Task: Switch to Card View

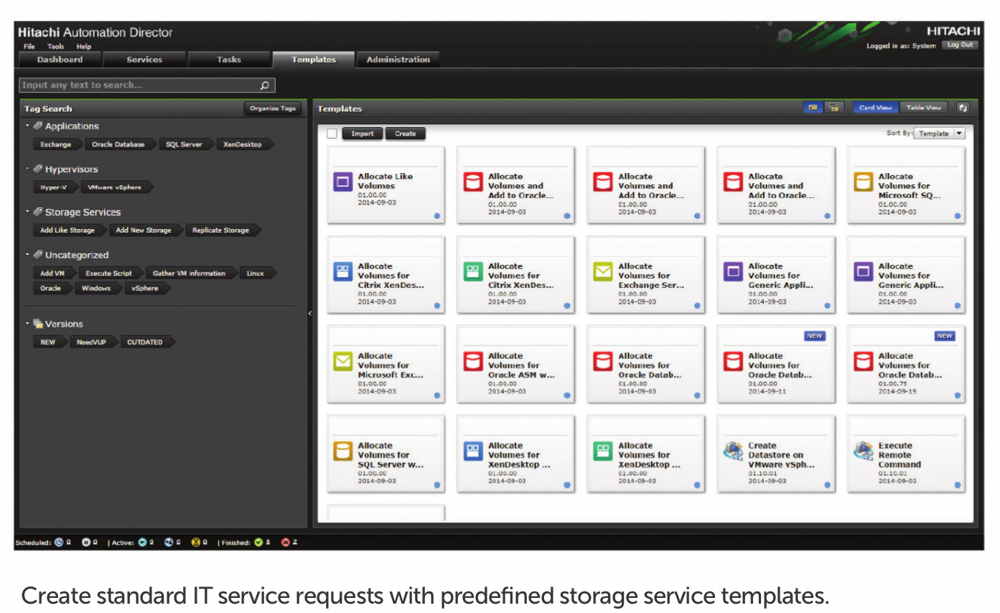Action: click(x=875, y=108)
